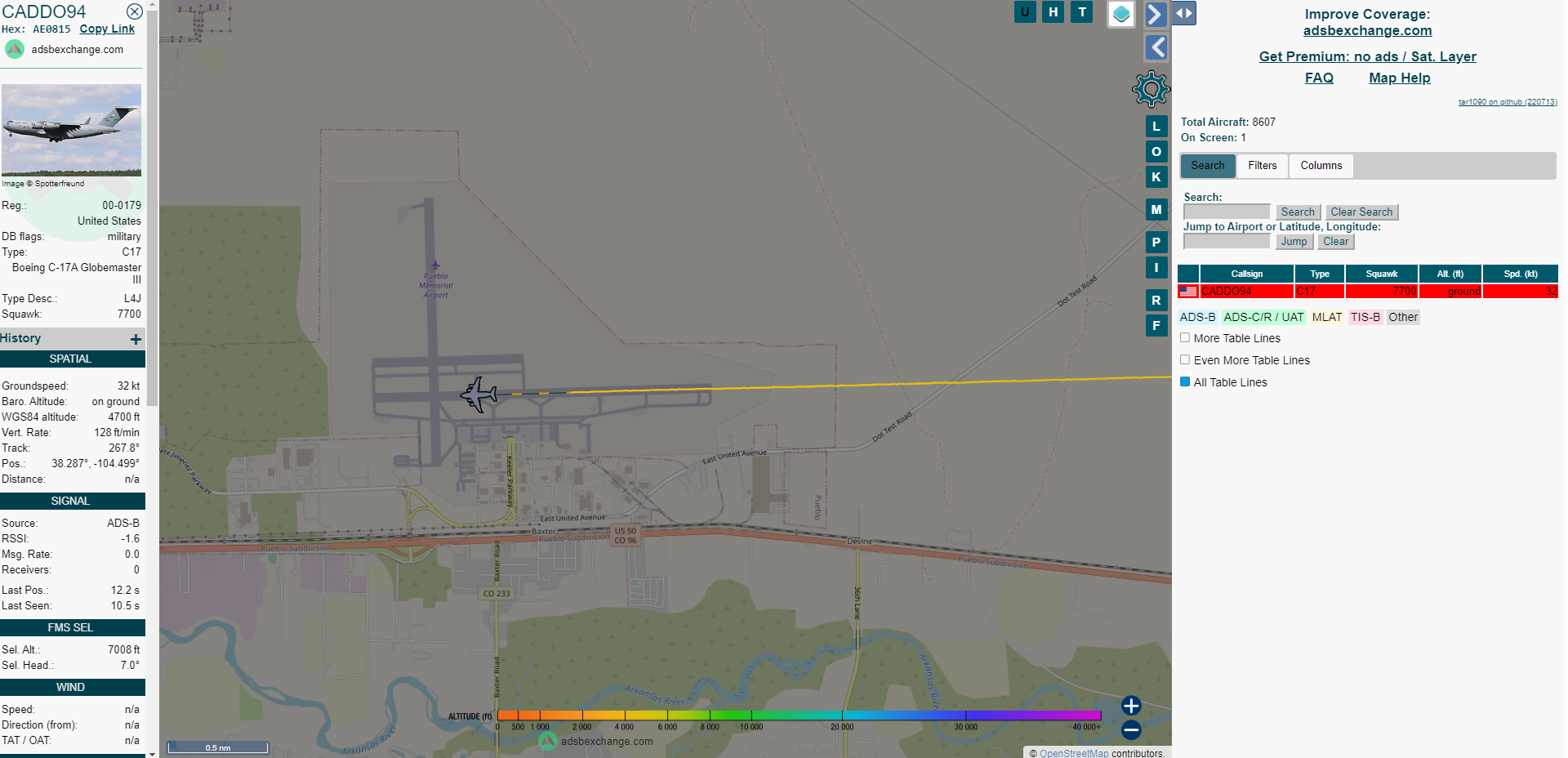The height and width of the screenshot is (758, 1568).
Task: Open OpenStreetMap contributors link
Action: click(x=1074, y=753)
